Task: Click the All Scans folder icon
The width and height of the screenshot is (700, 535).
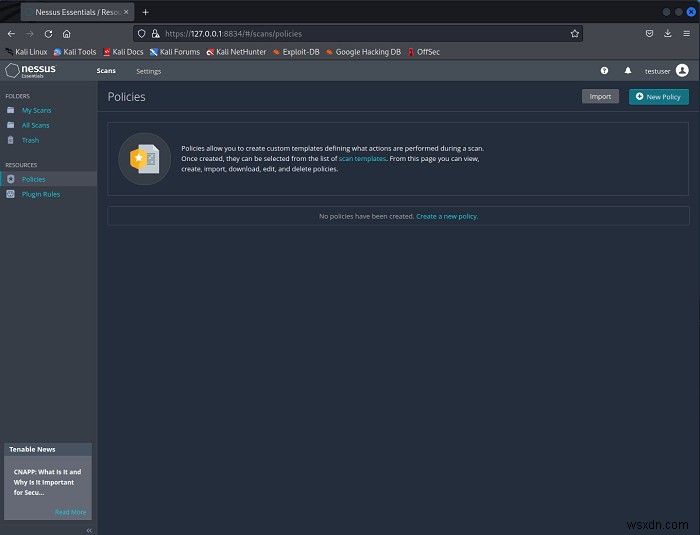Action: coord(11,125)
